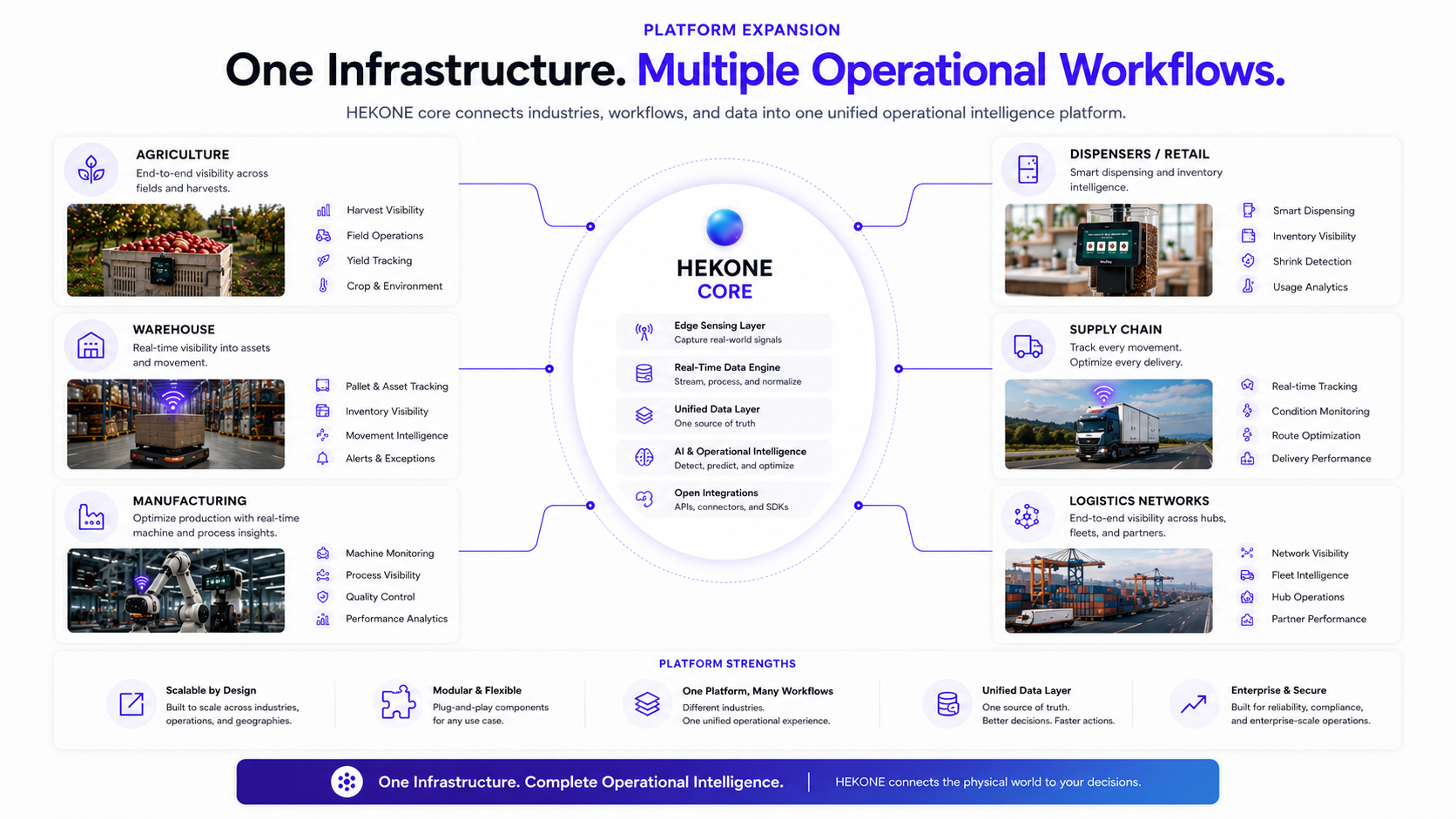Click the Inventory Visibility label under Warehouse
The width and height of the screenshot is (1456, 819).
point(387,411)
